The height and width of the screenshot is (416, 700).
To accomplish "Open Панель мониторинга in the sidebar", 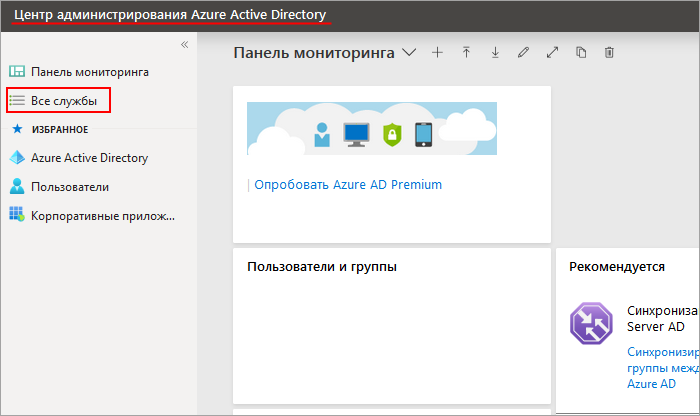I will click(90, 72).
